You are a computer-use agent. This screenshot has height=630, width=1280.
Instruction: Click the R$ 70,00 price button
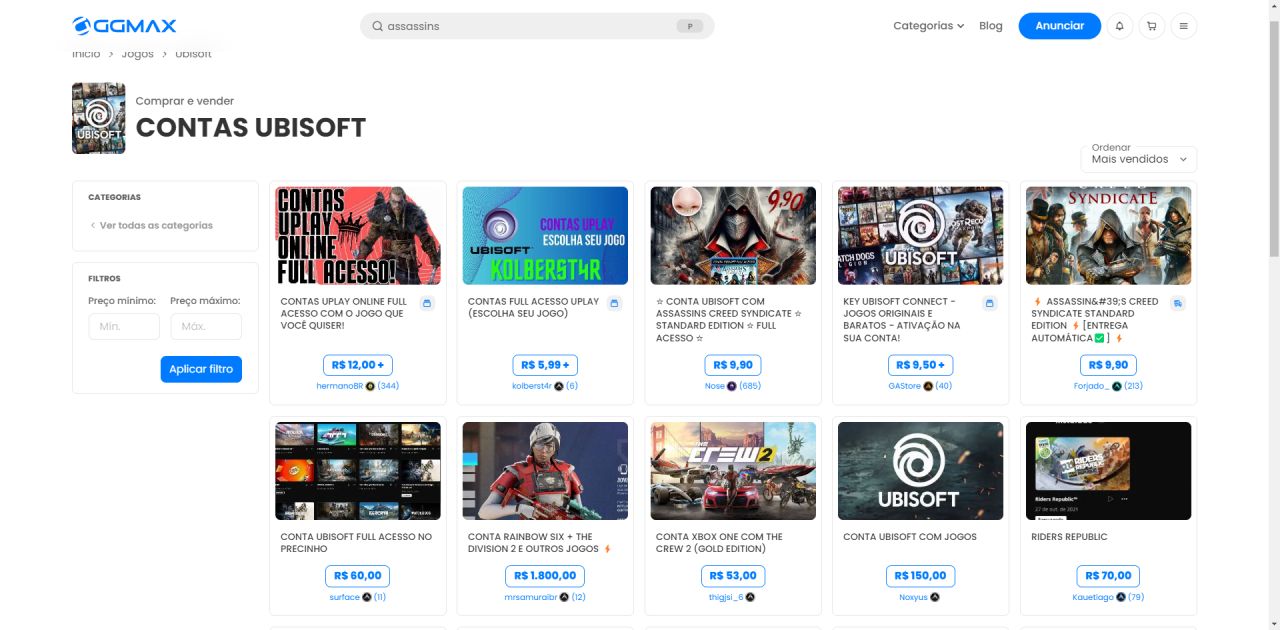[1108, 576]
